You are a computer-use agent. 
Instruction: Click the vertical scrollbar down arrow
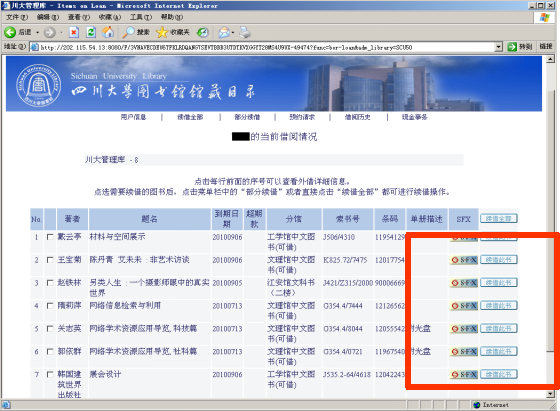pyautogui.click(x=550, y=394)
